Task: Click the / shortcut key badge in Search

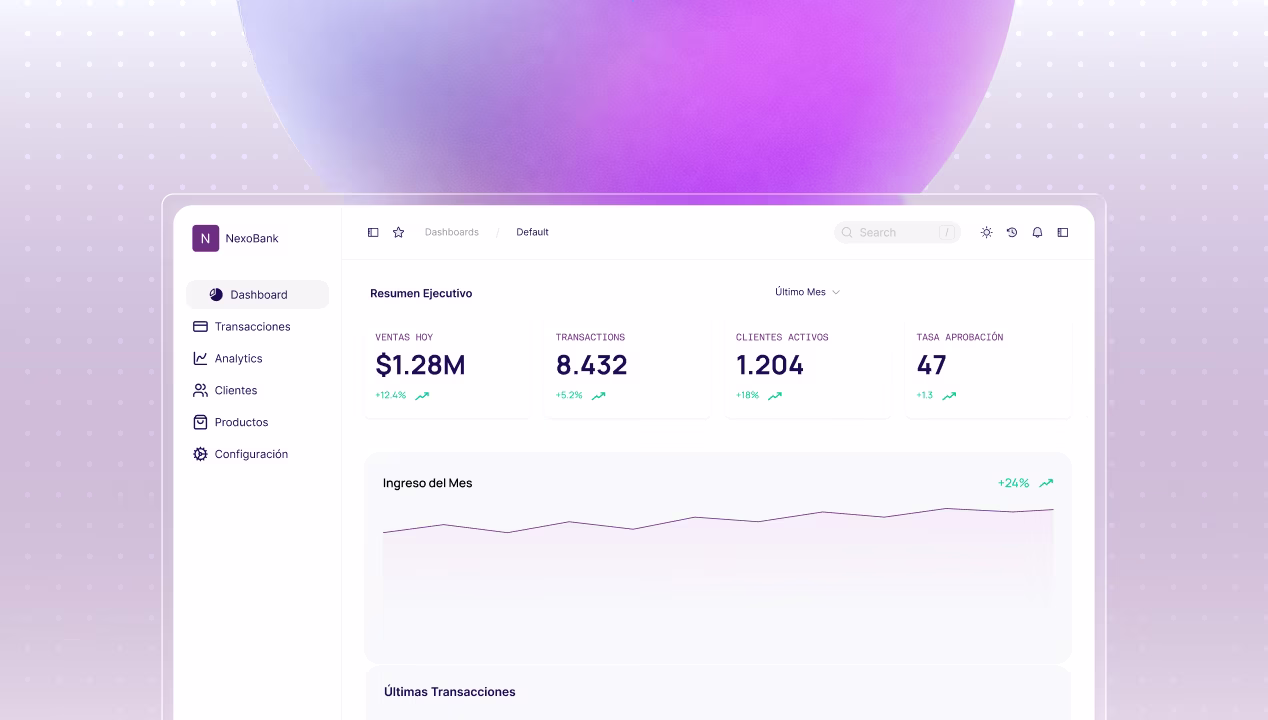Action: pyautogui.click(x=946, y=232)
